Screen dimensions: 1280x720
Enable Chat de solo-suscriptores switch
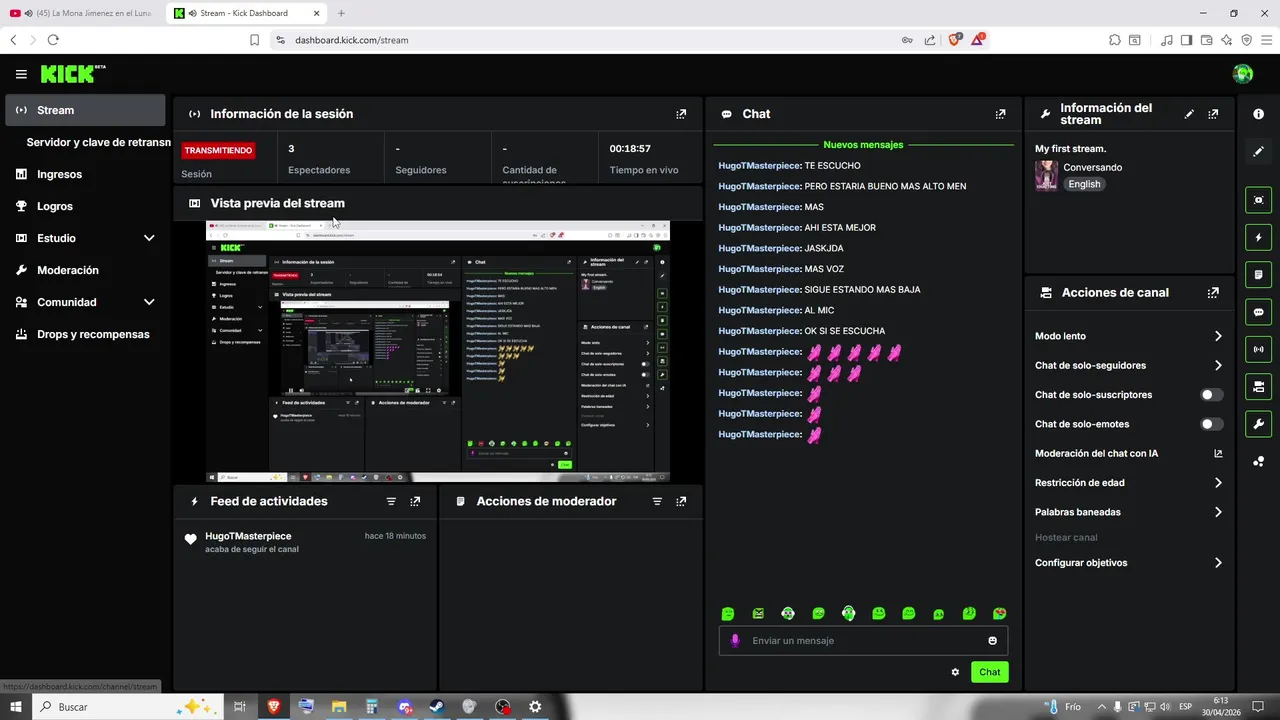click(x=1211, y=395)
